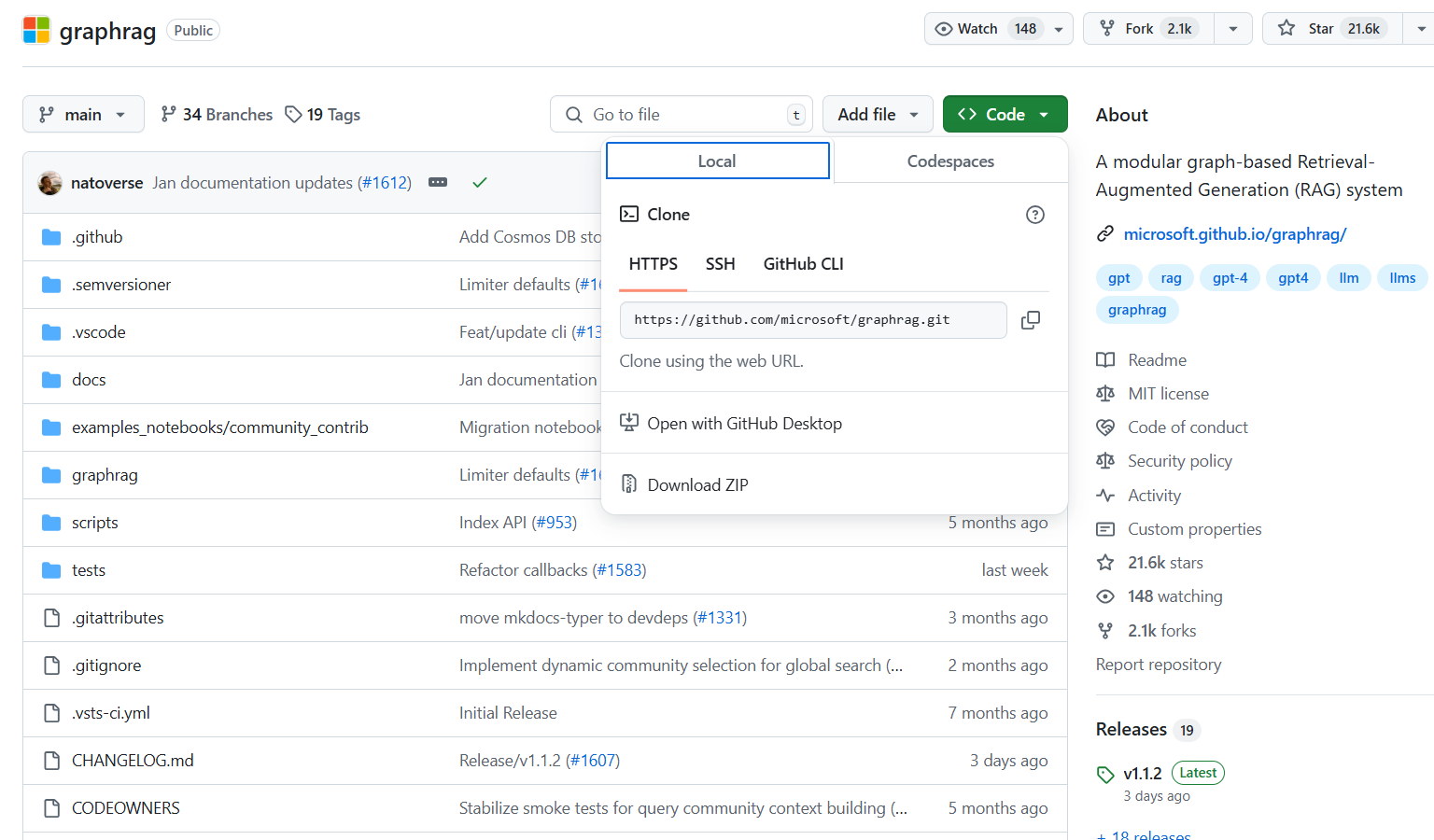The height and width of the screenshot is (840, 1434).
Task: Click the eye icon beside 148 watching
Action: point(1105,596)
